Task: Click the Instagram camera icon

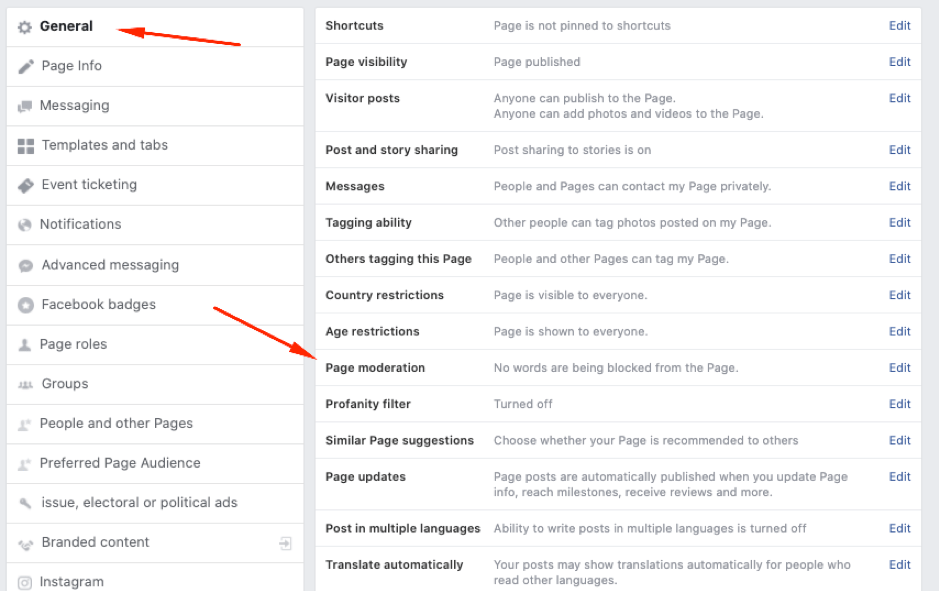Action: pyautogui.click(x=25, y=581)
